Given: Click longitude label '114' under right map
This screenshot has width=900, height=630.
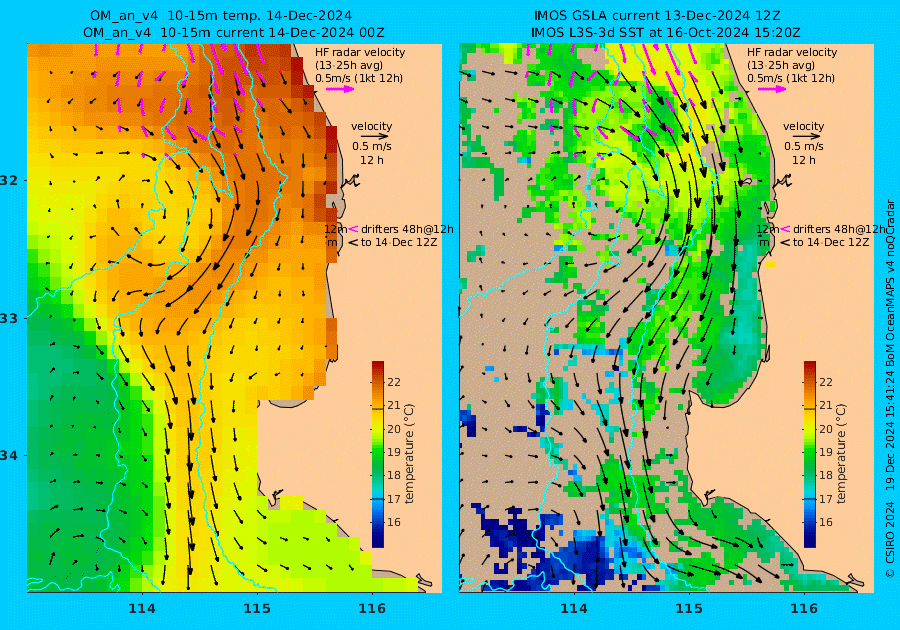Looking at the screenshot, I should 573,609.
